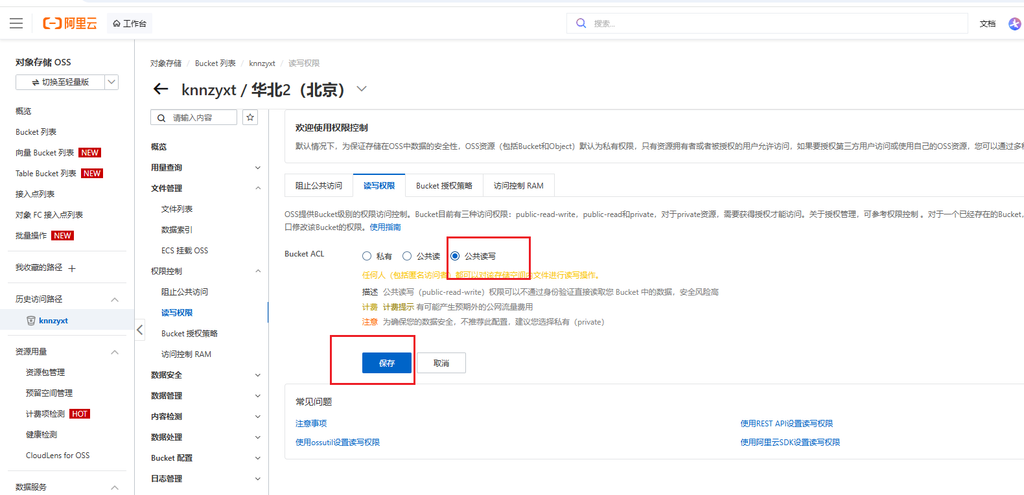Open 资源包管理 under 资源用量
Viewport: 1024px width, 495px height.
pyautogui.click(x=45, y=372)
